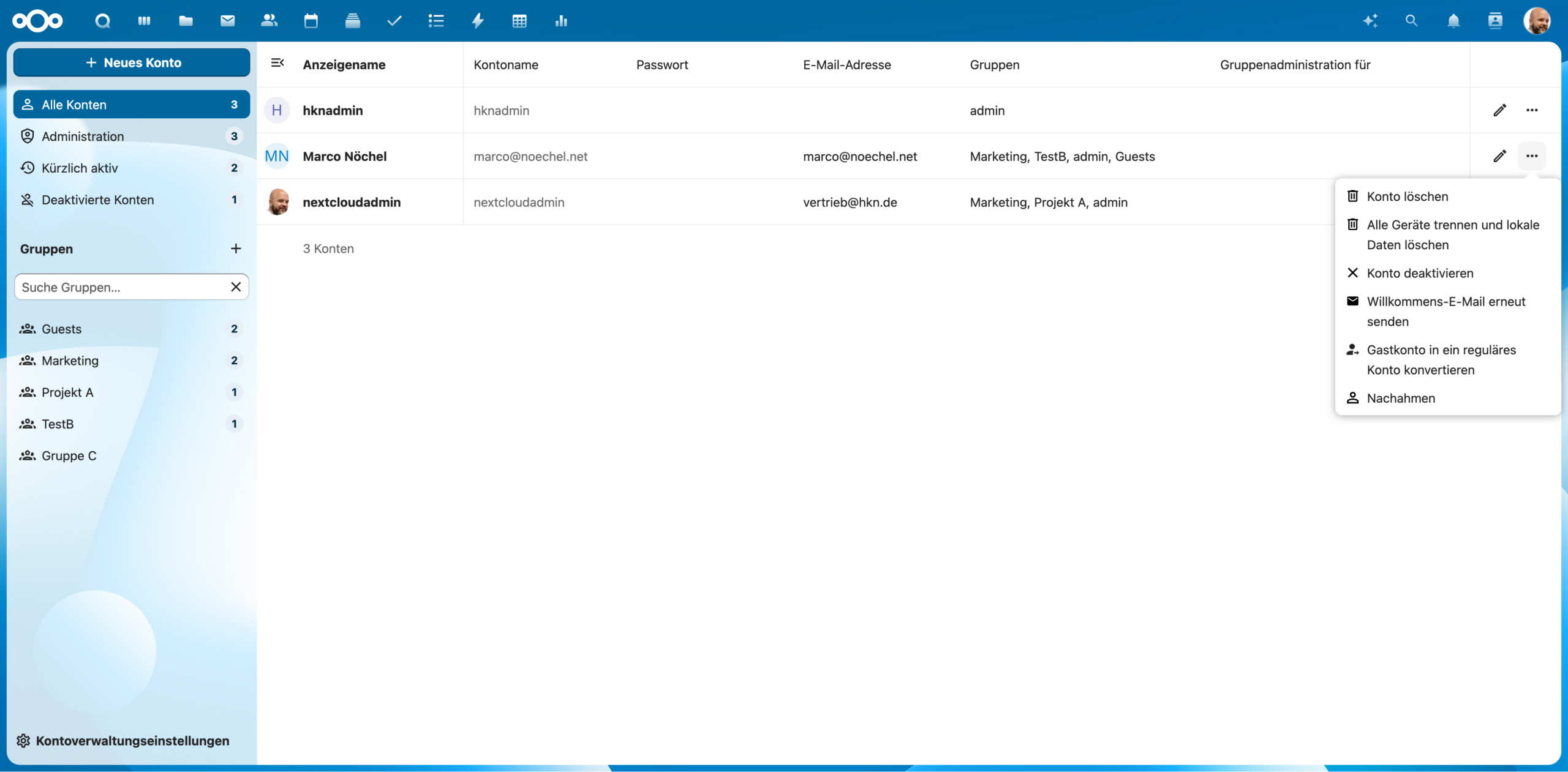
Task: Open your profile avatar picture
Action: (x=1539, y=21)
